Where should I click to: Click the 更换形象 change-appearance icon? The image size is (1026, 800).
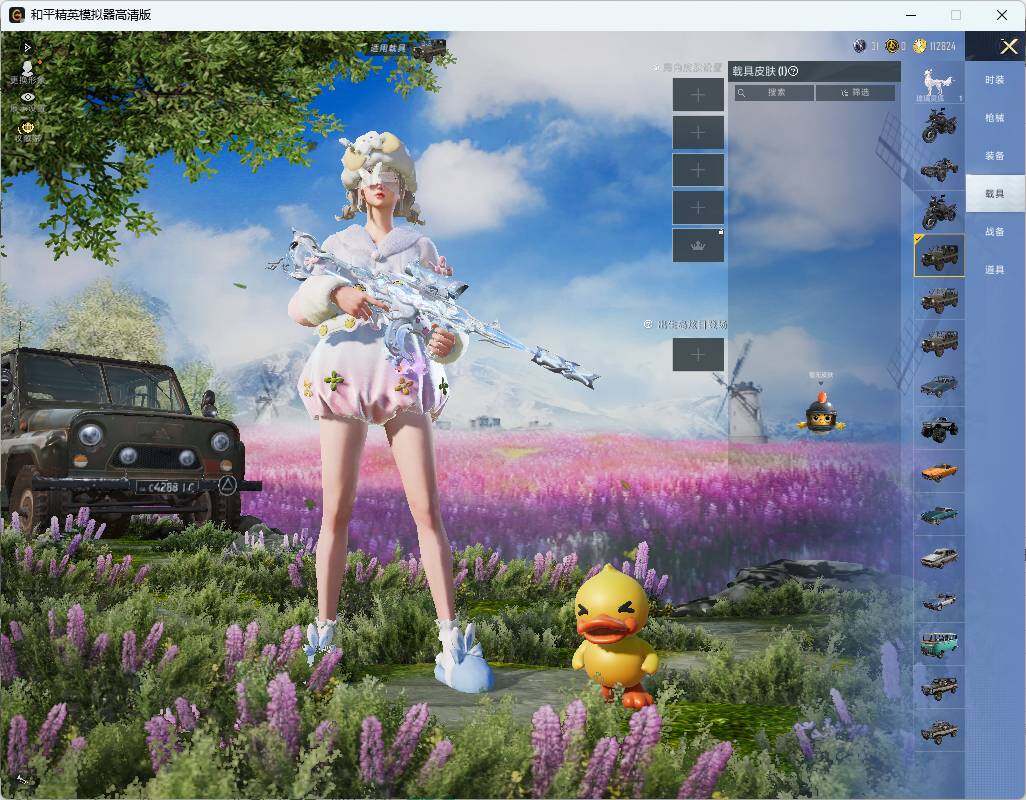(x=27, y=71)
